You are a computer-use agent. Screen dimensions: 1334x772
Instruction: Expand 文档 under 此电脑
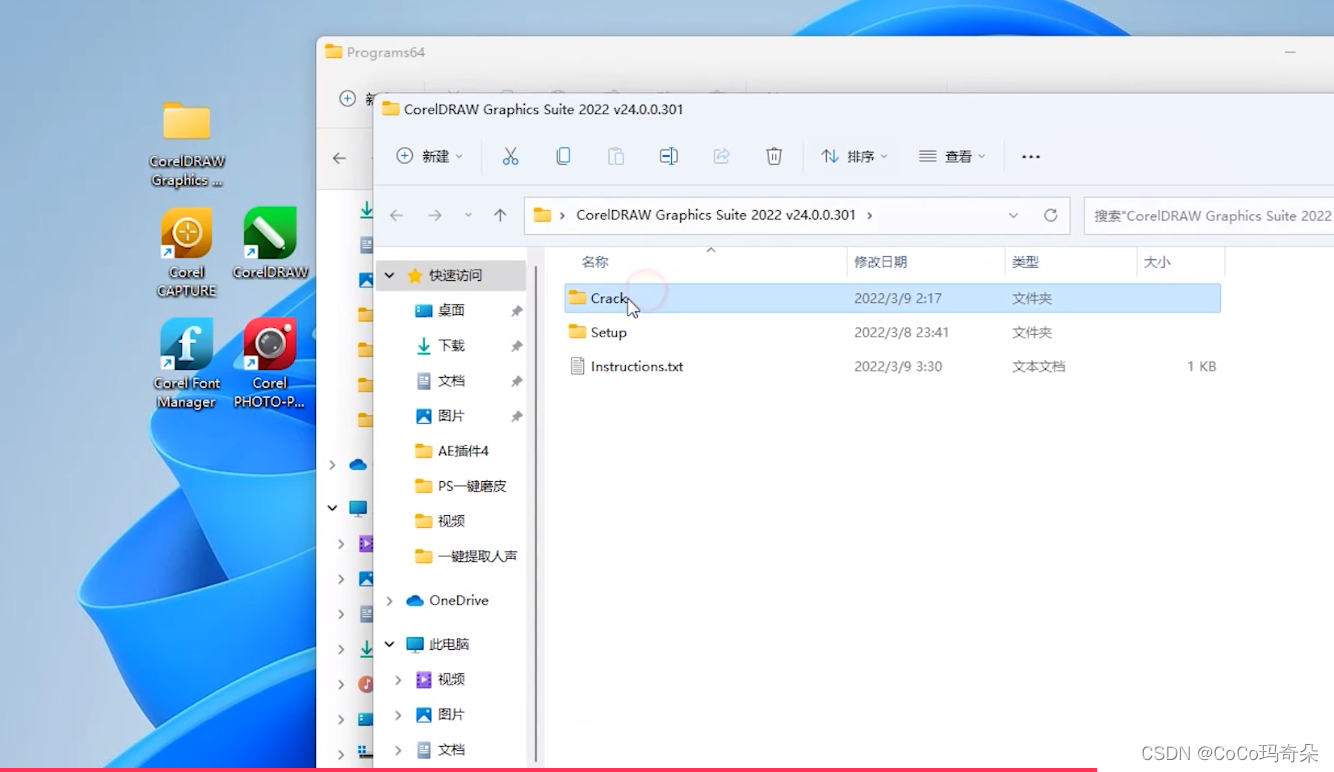point(398,750)
